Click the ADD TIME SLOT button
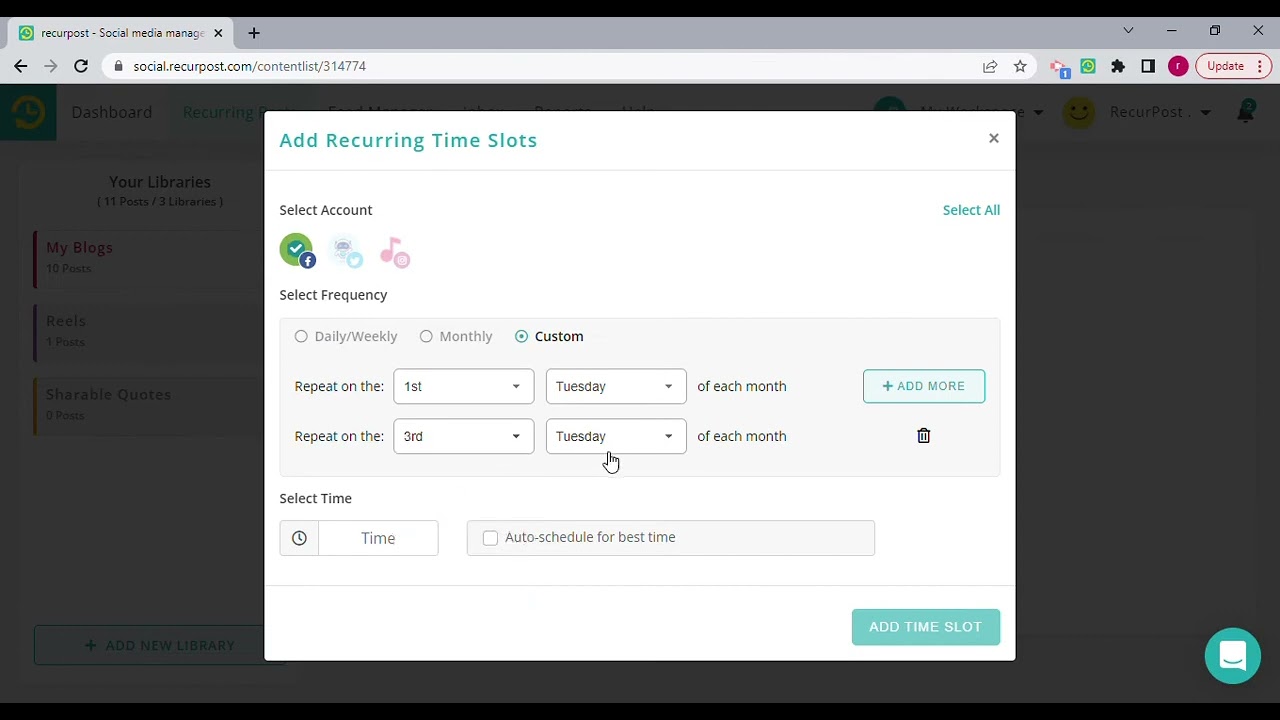The image size is (1280, 720). pos(926,627)
